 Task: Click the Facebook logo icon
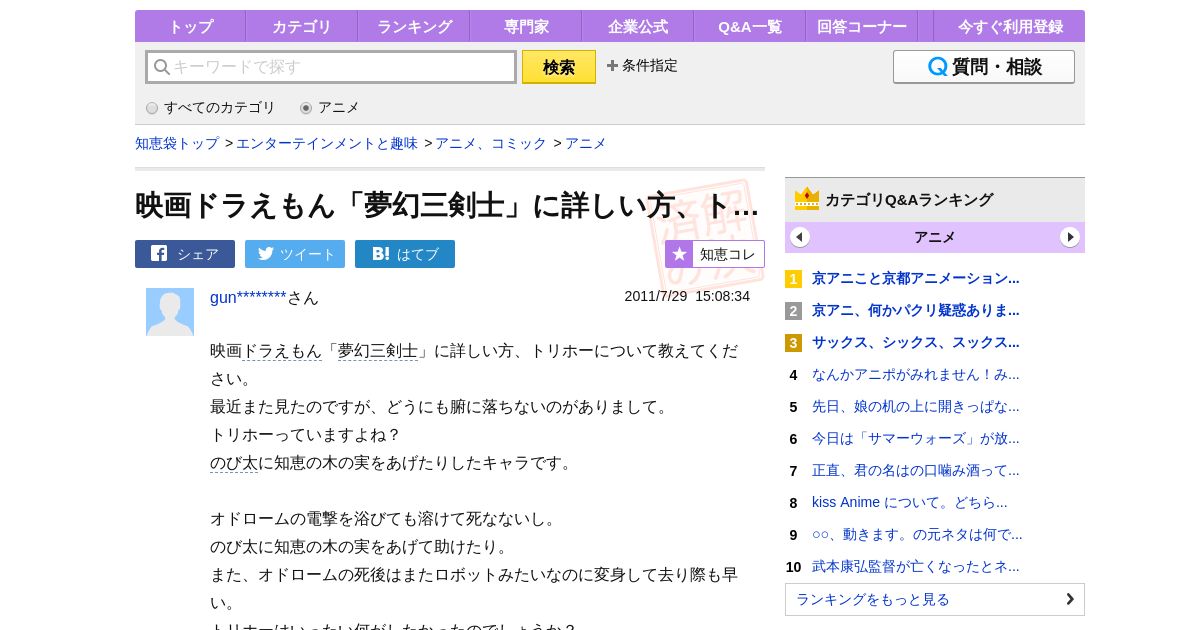[159, 254]
